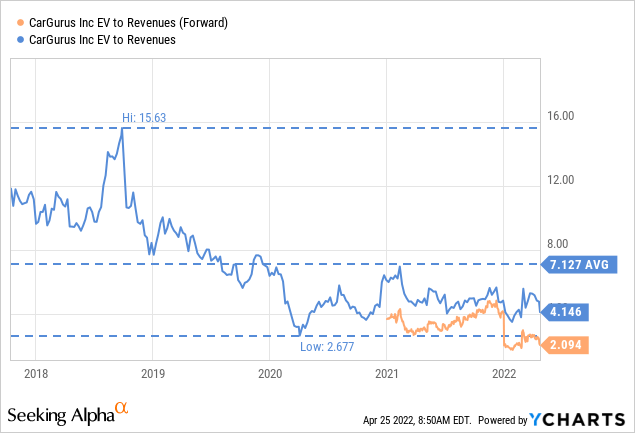Image resolution: width=635 pixels, height=433 pixels.
Task: Click the orange legend dot for Forward EV
Action: 20,23
